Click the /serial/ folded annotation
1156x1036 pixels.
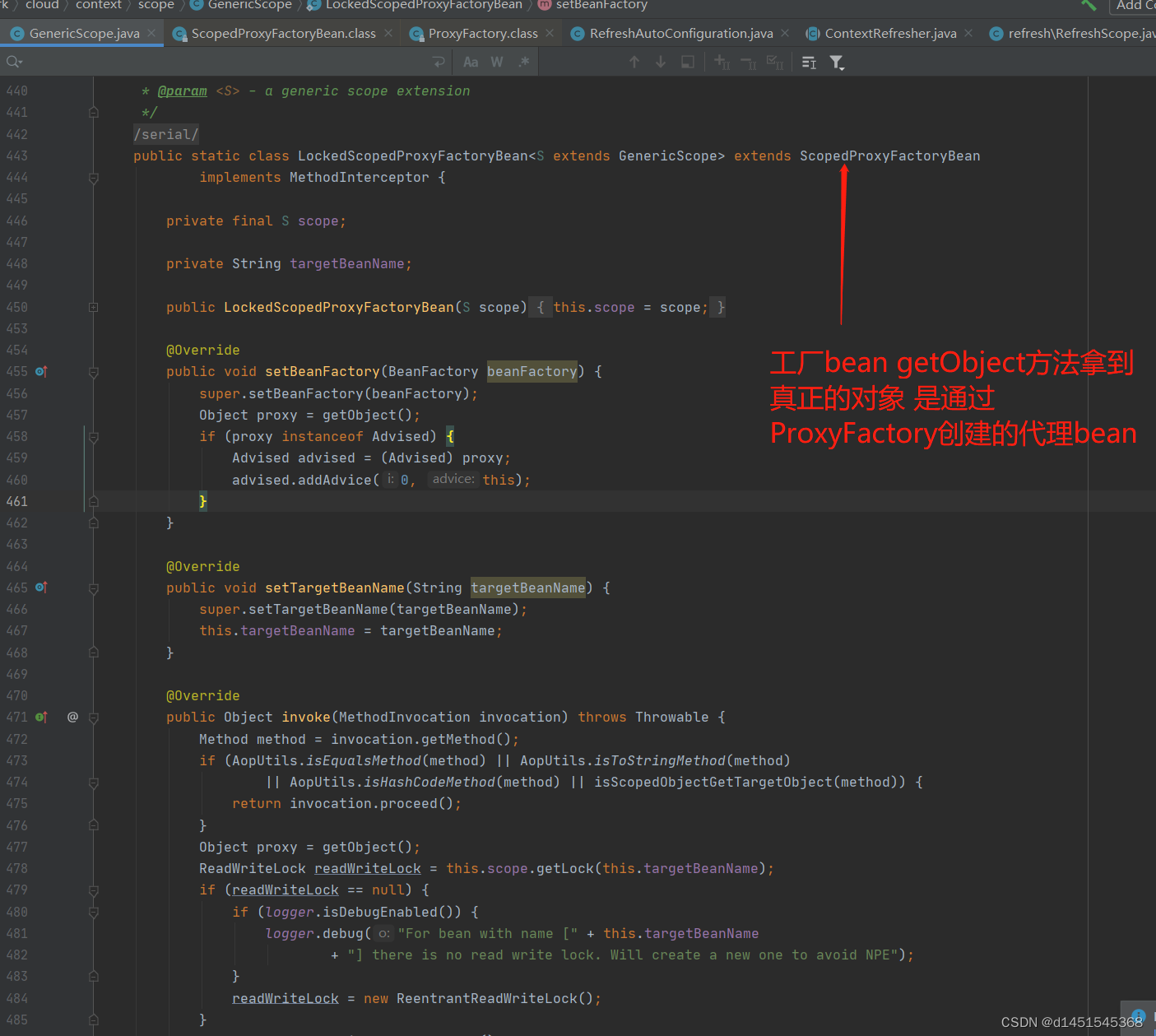pos(166,134)
